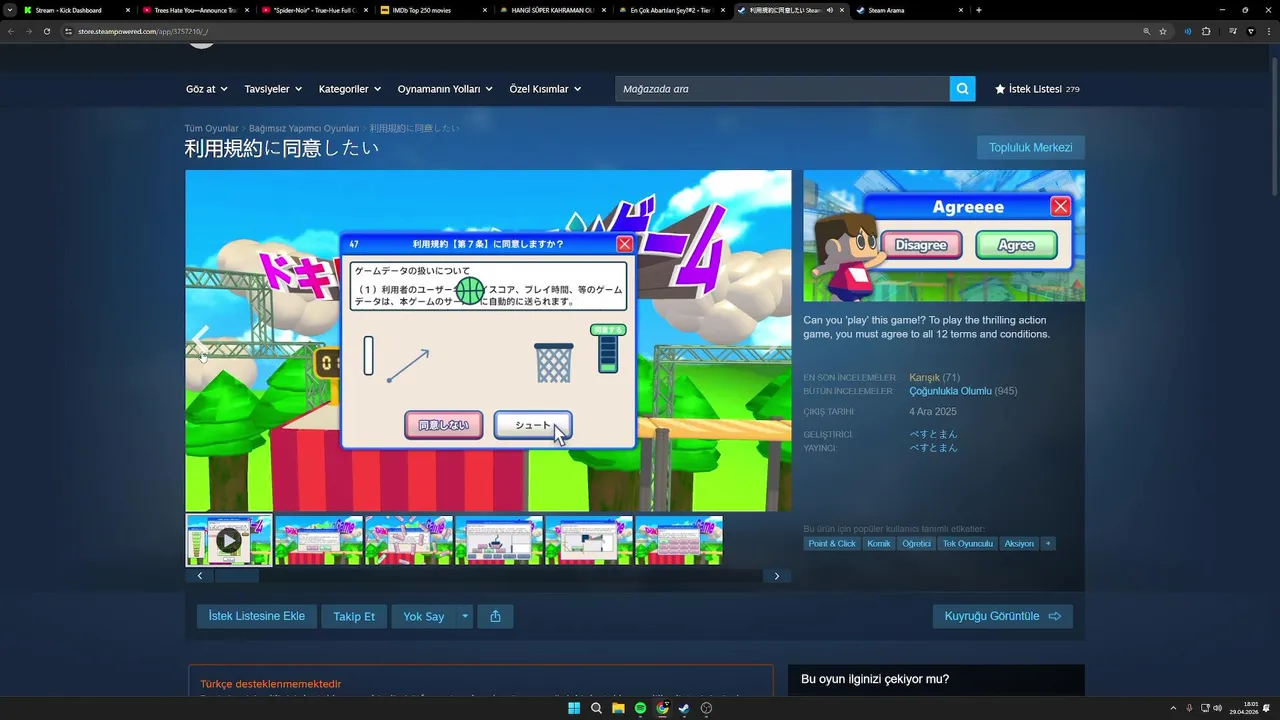
Task: Go to the previous screenshot arrow
Action: pyautogui.click(x=200, y=340)
